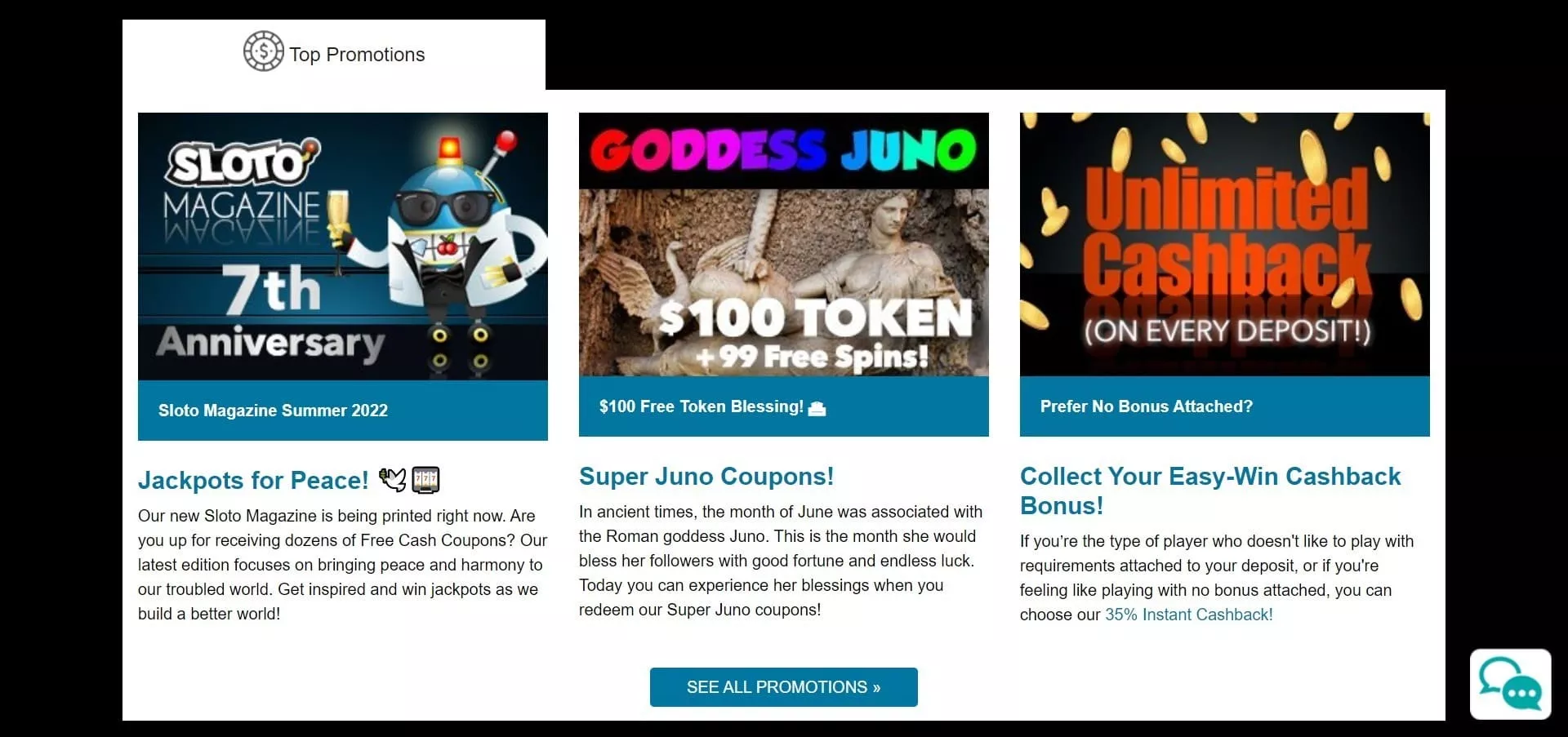1568x737 pixels.
Task: Open Collect Your Easy-Win Cashback Bonus heading
Action: click(1210, 491)
